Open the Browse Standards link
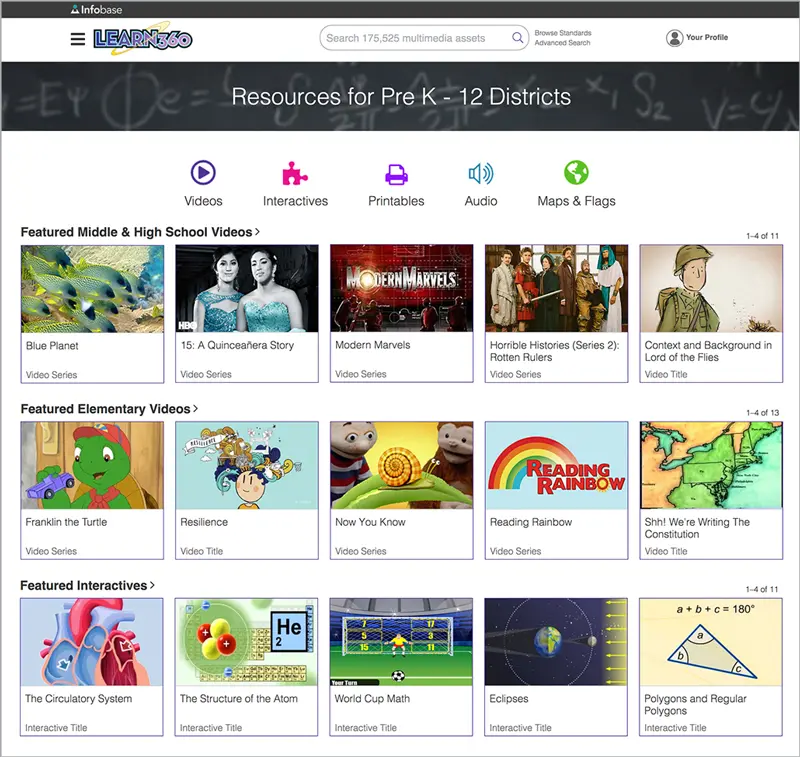This screenshot has height=757, width=800. [x=562, y=33]
